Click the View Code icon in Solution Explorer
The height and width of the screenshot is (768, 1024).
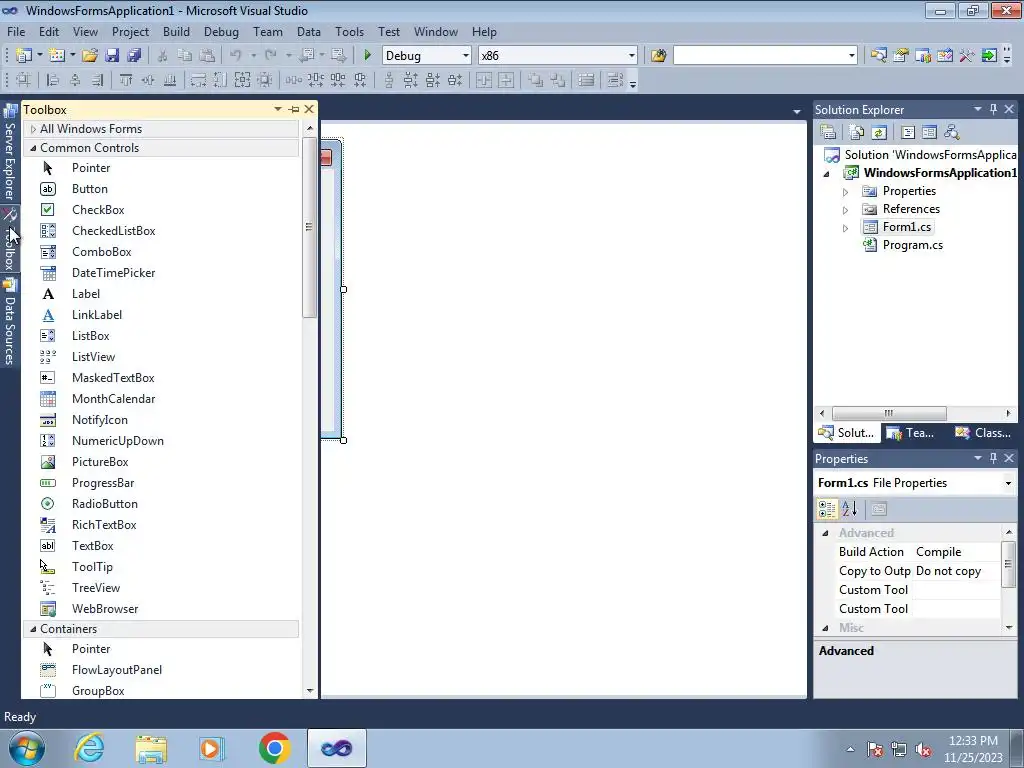pyautogui.click(x=908, y=132)
